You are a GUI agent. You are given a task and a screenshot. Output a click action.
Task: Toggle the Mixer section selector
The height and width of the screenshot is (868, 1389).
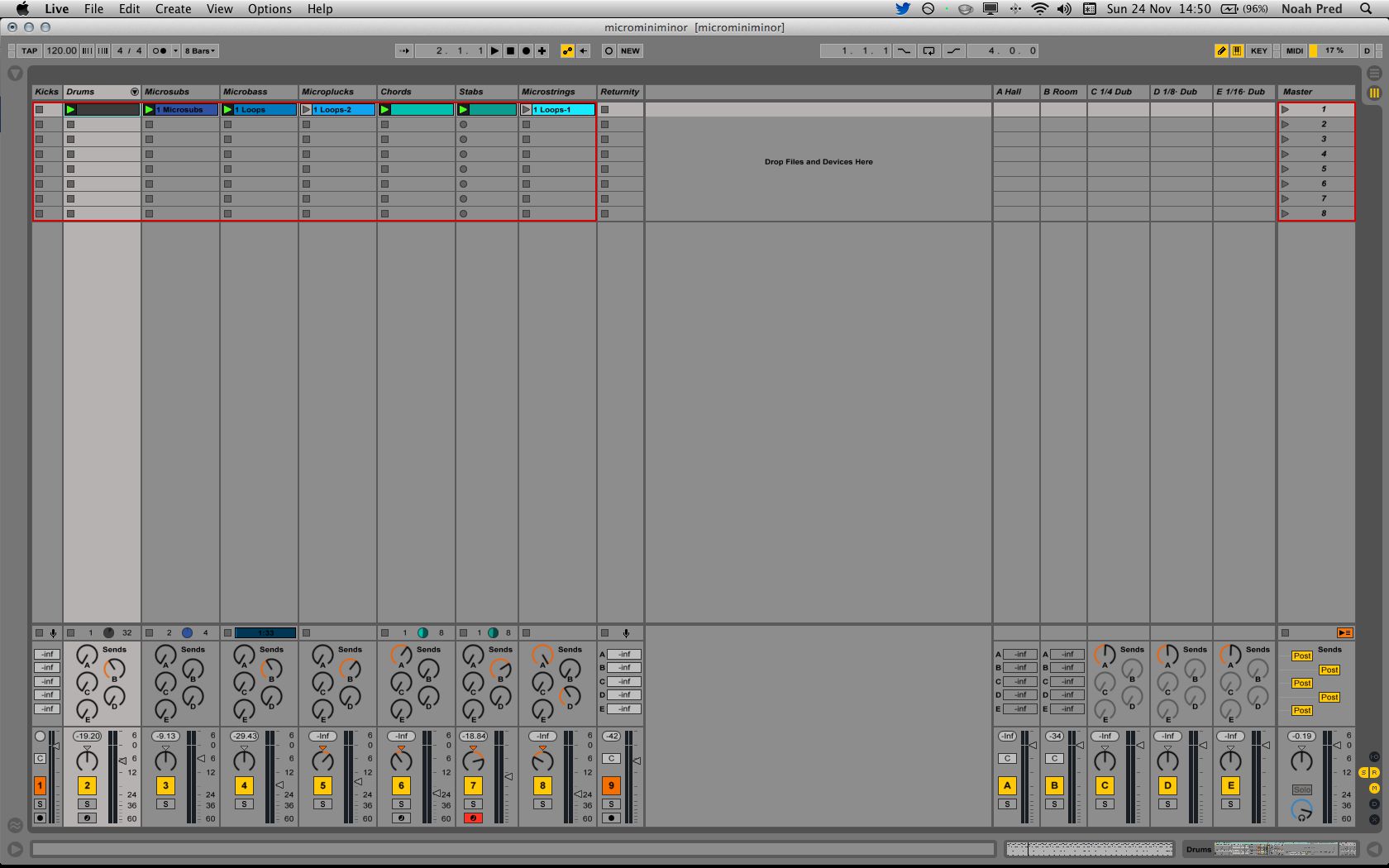coord(1374,788)
